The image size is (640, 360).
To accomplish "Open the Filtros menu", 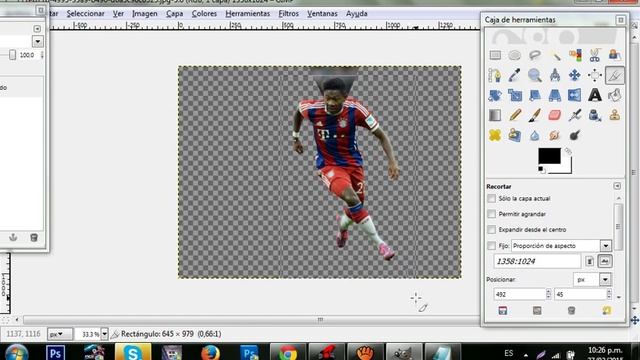I will coord(288,13).
